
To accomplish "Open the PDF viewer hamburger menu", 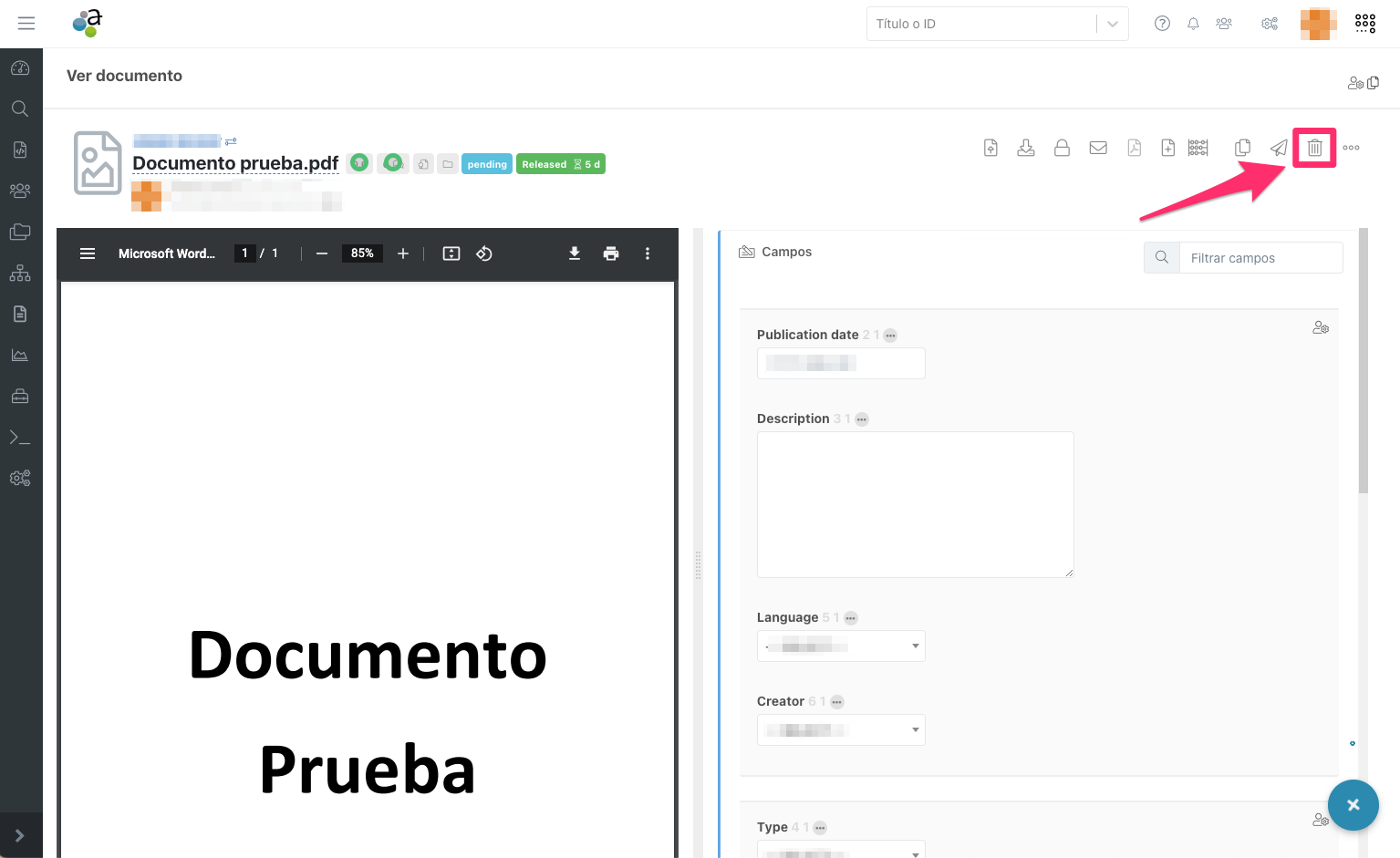I will click(88, 253).
